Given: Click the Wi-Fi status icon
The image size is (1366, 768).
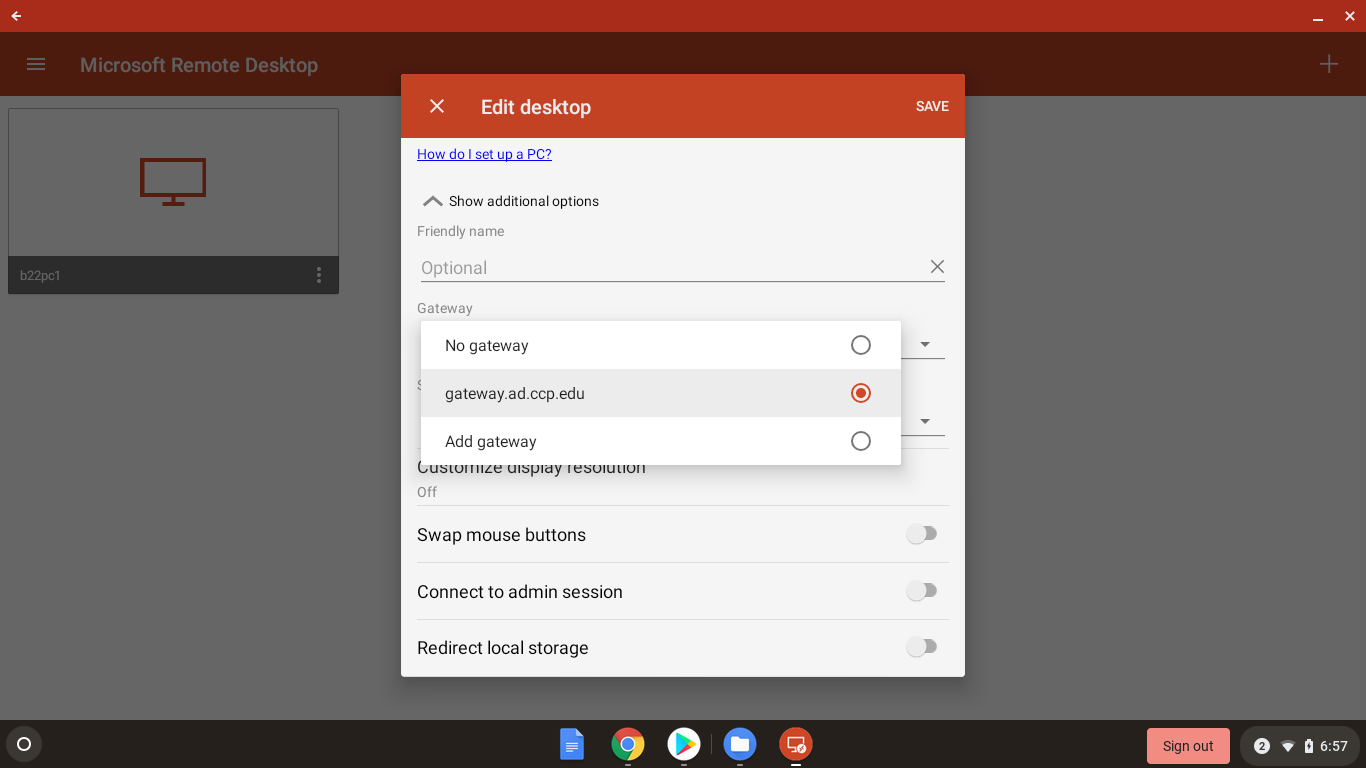Looking at the screenshot, I should (x=1288, y=746).
